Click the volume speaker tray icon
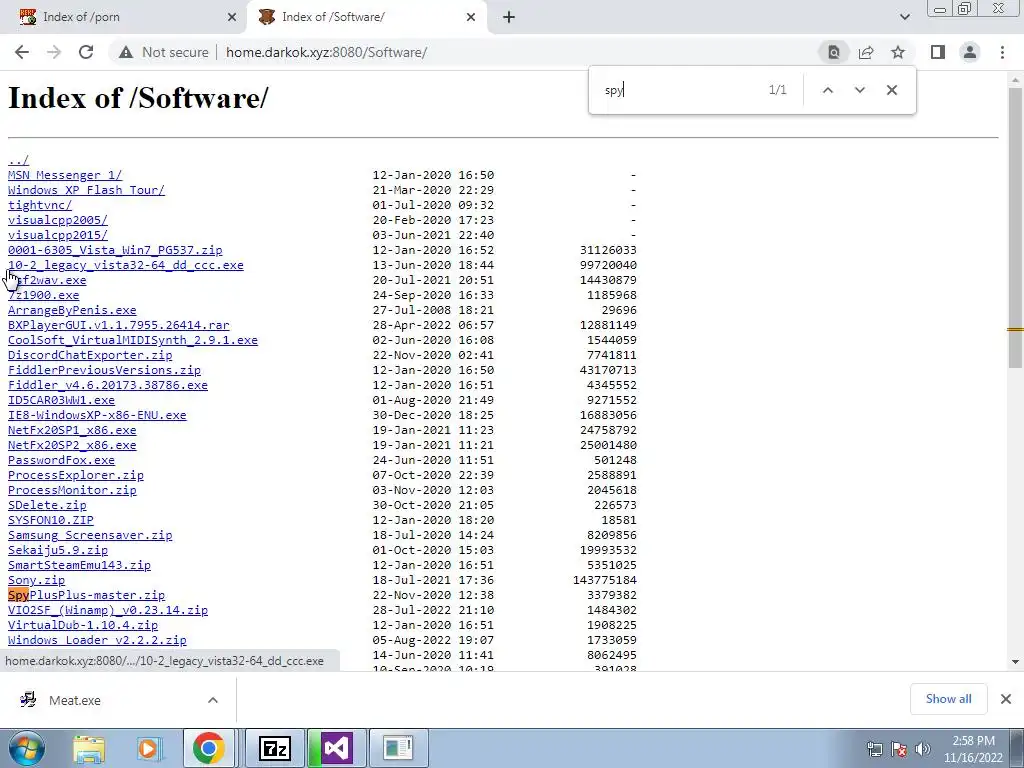 (923, 749)
